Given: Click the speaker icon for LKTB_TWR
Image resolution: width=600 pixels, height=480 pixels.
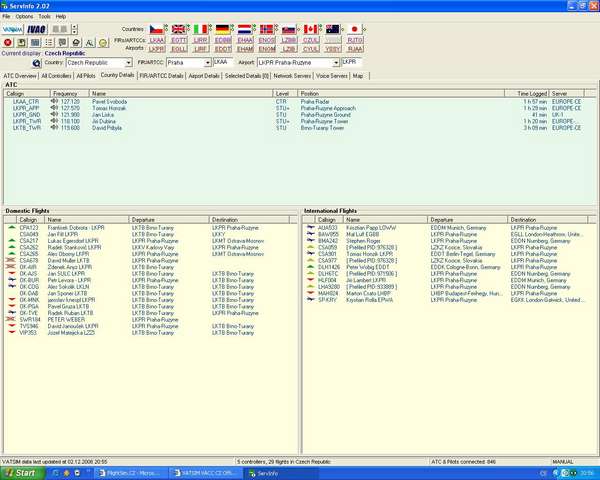Looking at the screenshot, I should (x=54, y=127).
